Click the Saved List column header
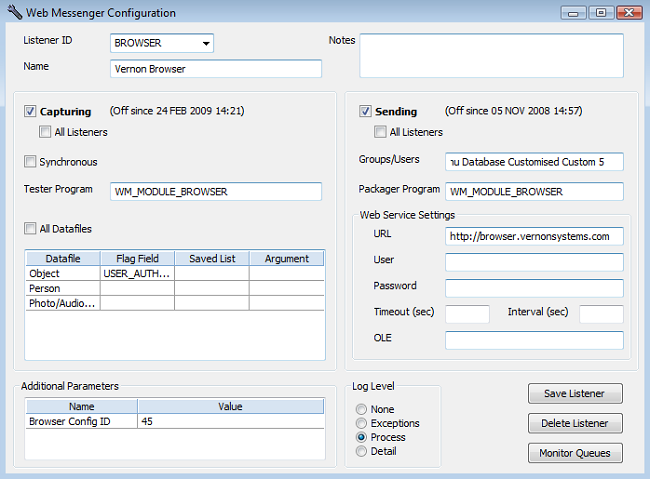650x479 pixels. (212, 258)
